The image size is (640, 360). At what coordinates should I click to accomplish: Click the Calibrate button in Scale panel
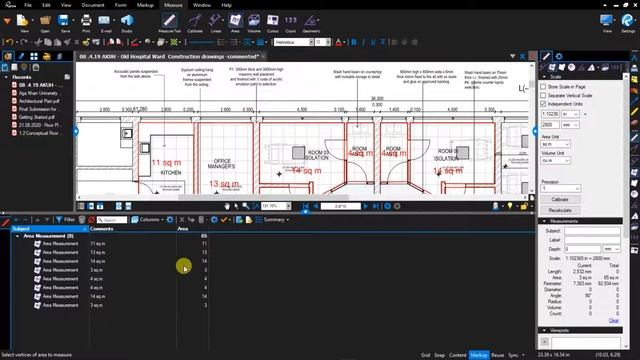[560, 199]
